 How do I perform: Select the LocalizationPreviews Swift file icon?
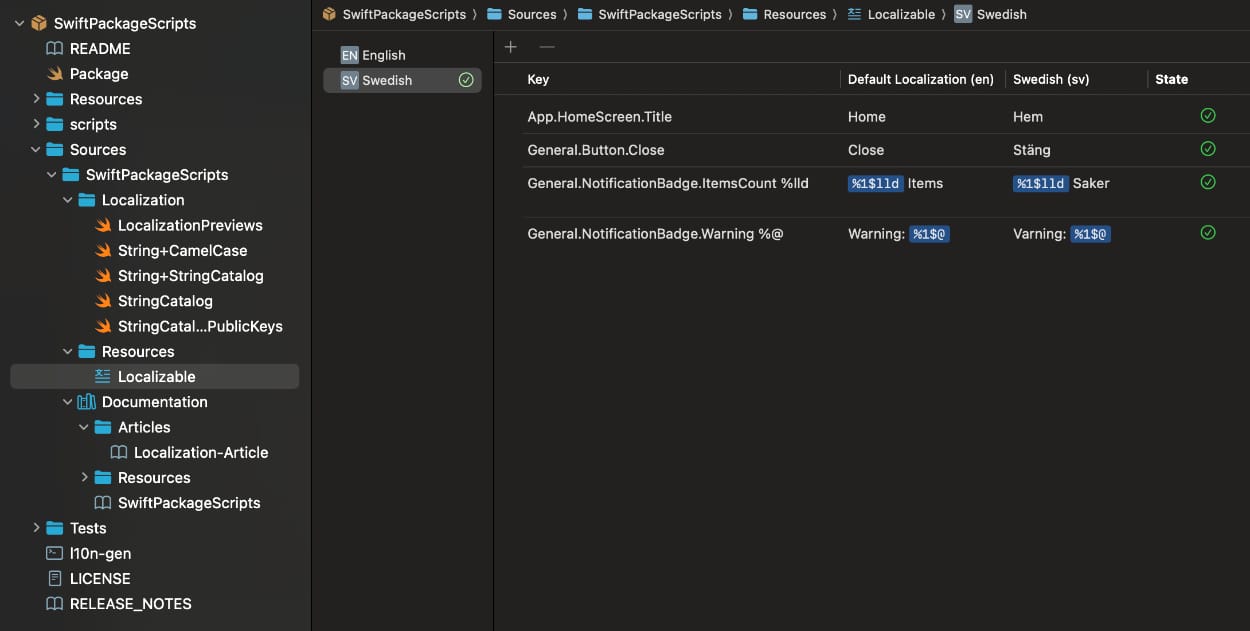point(103,225)
